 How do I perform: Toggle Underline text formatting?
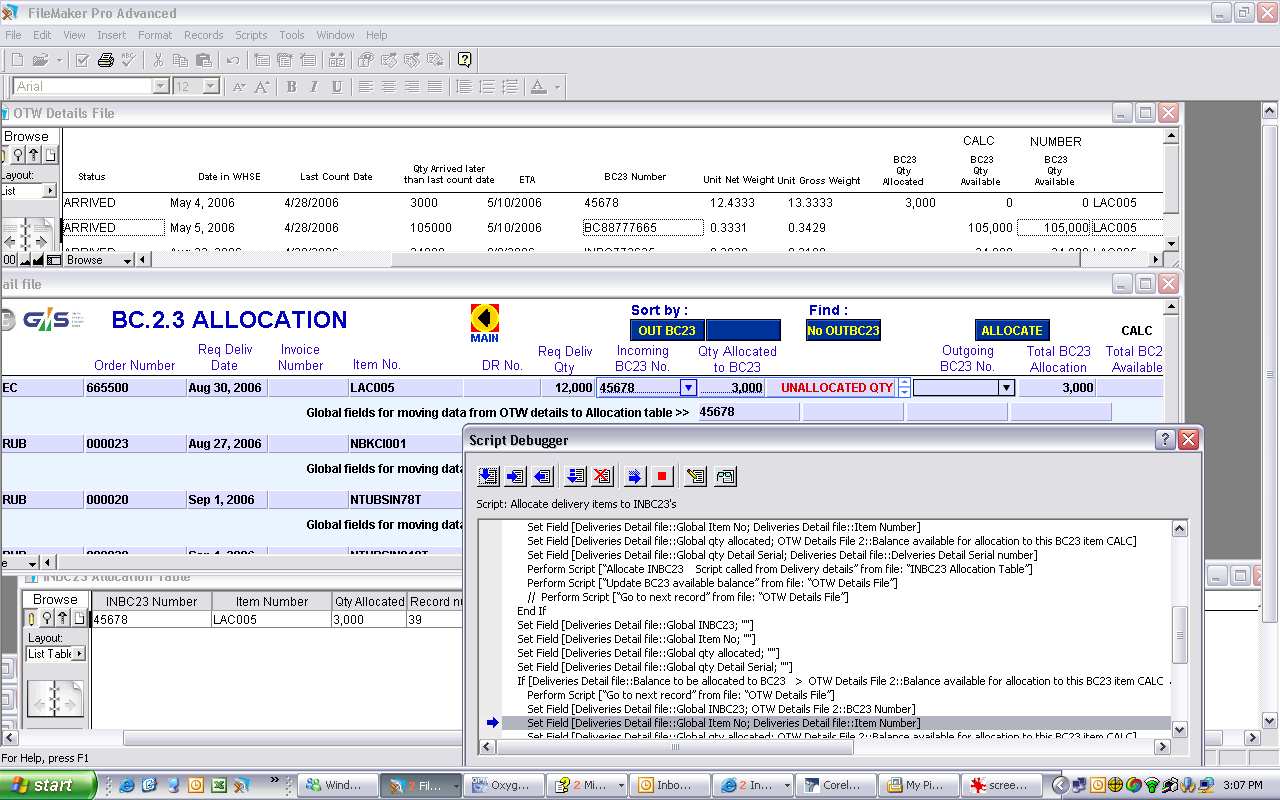337,87
